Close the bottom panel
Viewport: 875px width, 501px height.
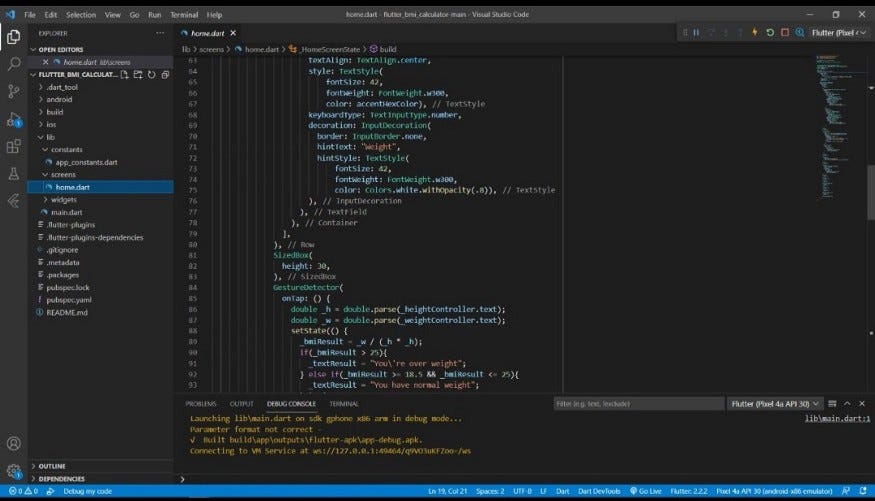tap(862, 403)
